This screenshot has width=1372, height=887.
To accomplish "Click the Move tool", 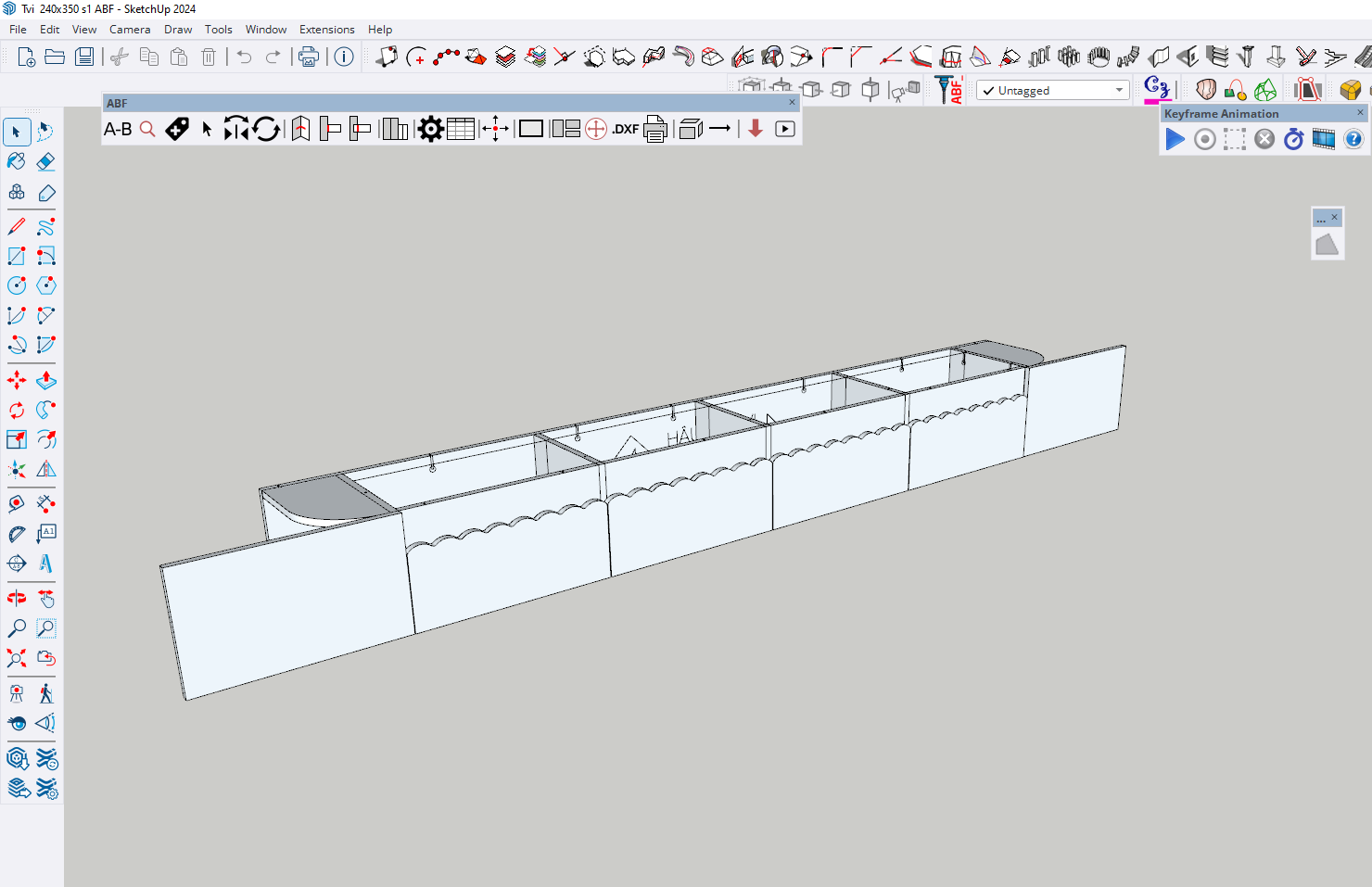I will pyautogui.click(x=17, y=380).
